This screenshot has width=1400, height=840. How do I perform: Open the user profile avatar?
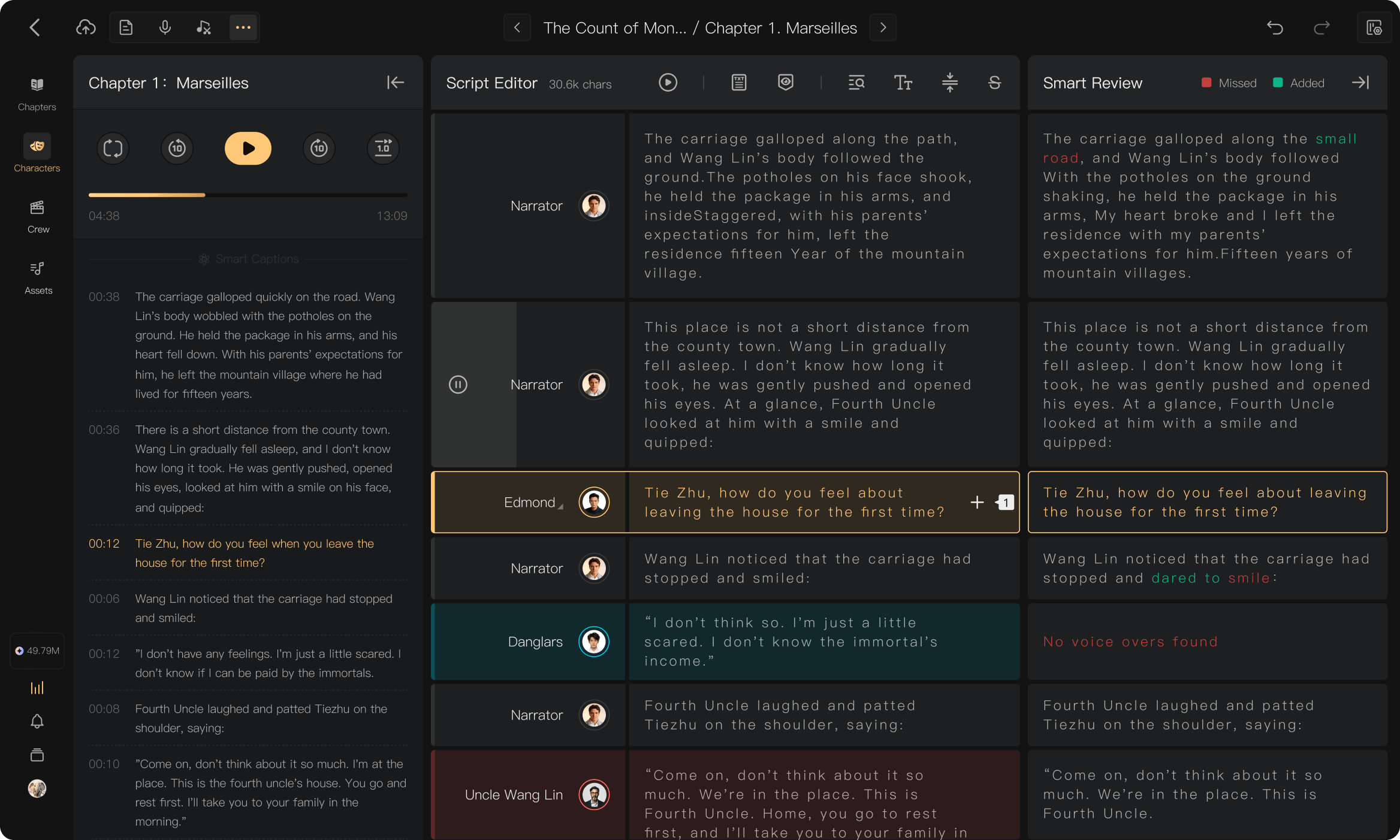(37, 788)
